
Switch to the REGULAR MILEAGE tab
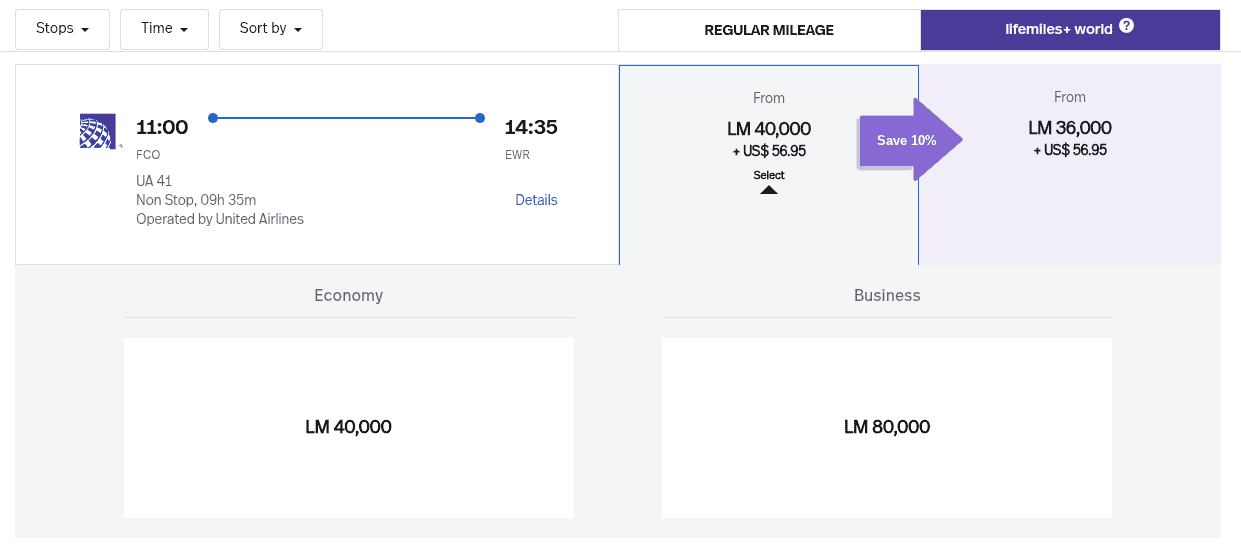769,30
